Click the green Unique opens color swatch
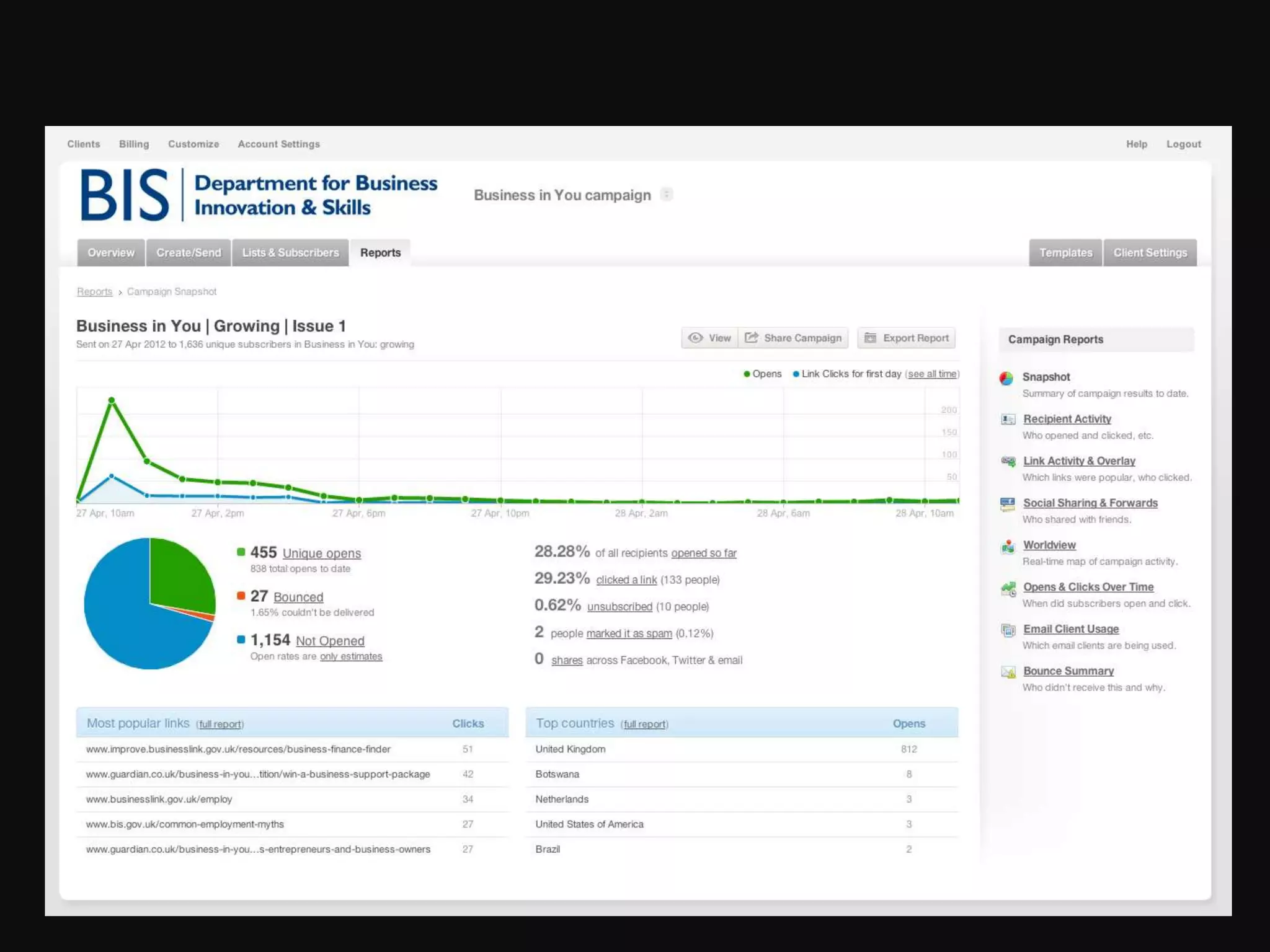1270x952 pixels. (x=241, y=552)
